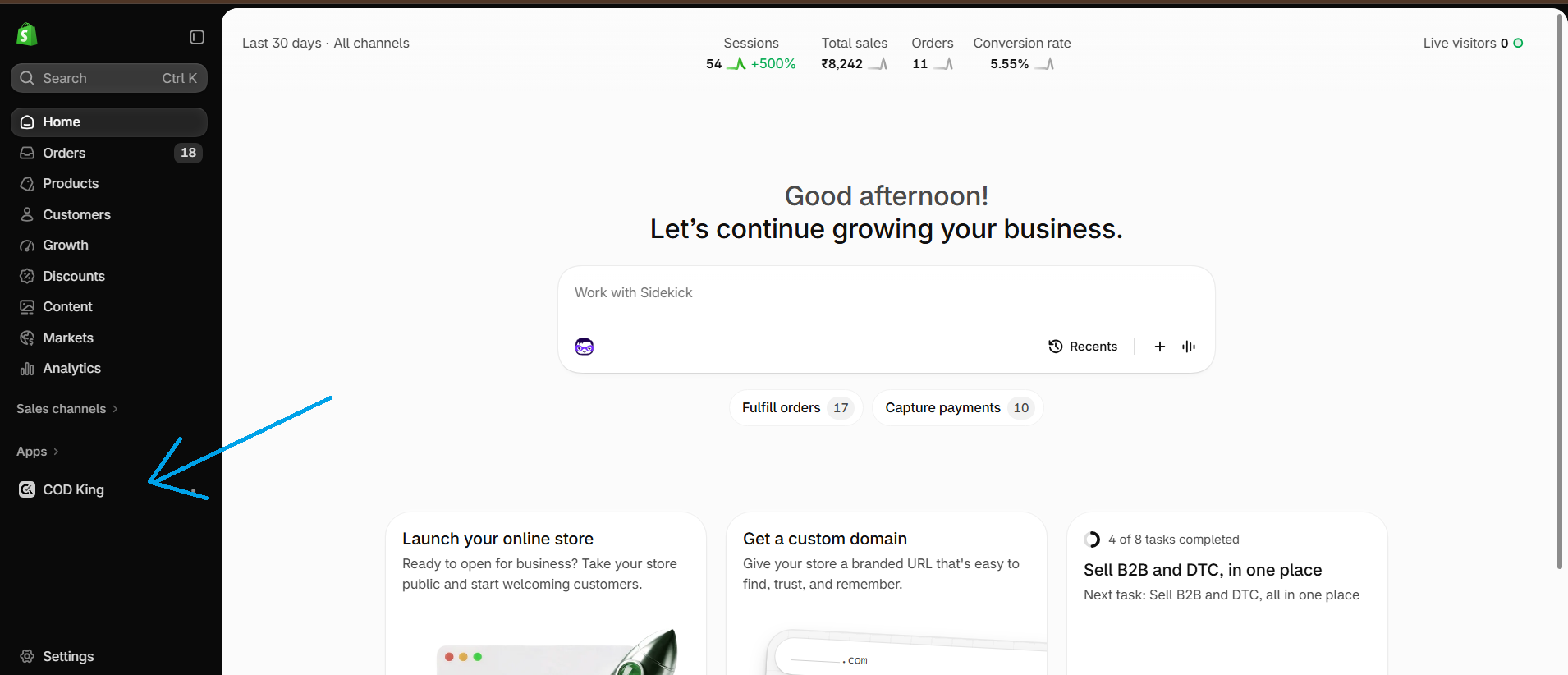Screen dimensions: 1568x675
Task: Click the Products tag icon
Action: pos(27,184)
